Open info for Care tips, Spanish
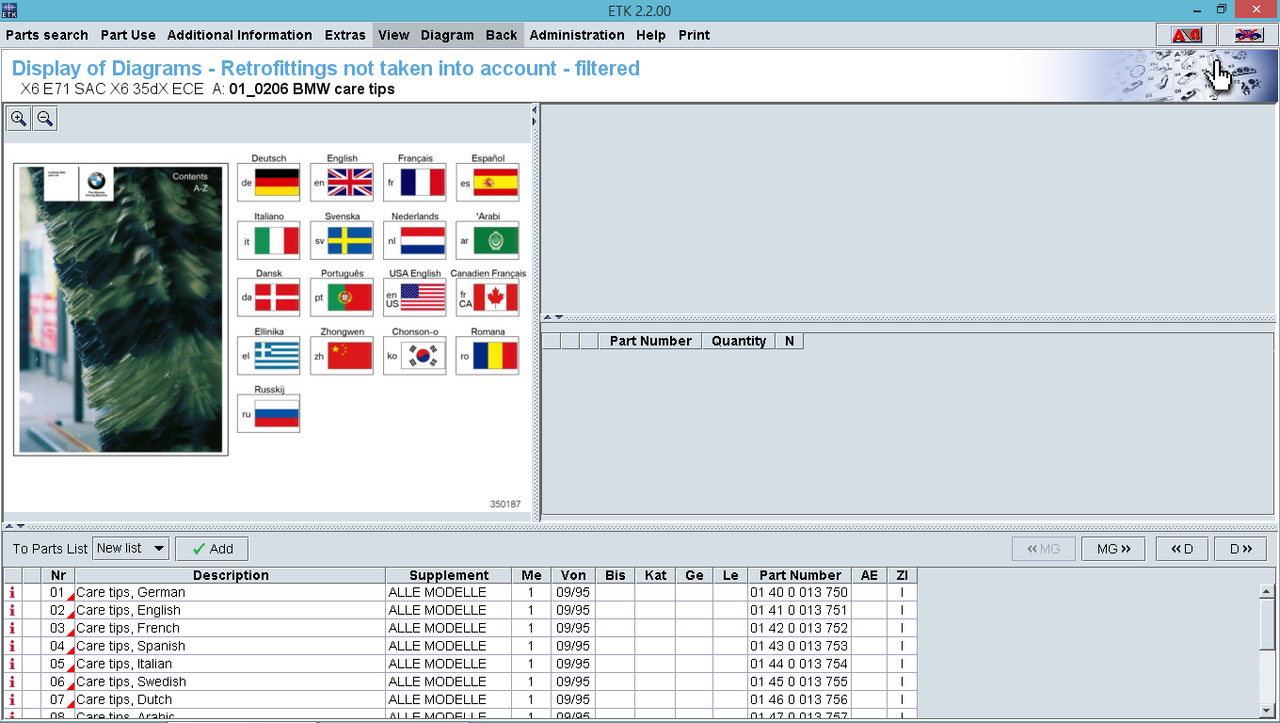This screenshot has height=723, width=1280. point(12,647)
